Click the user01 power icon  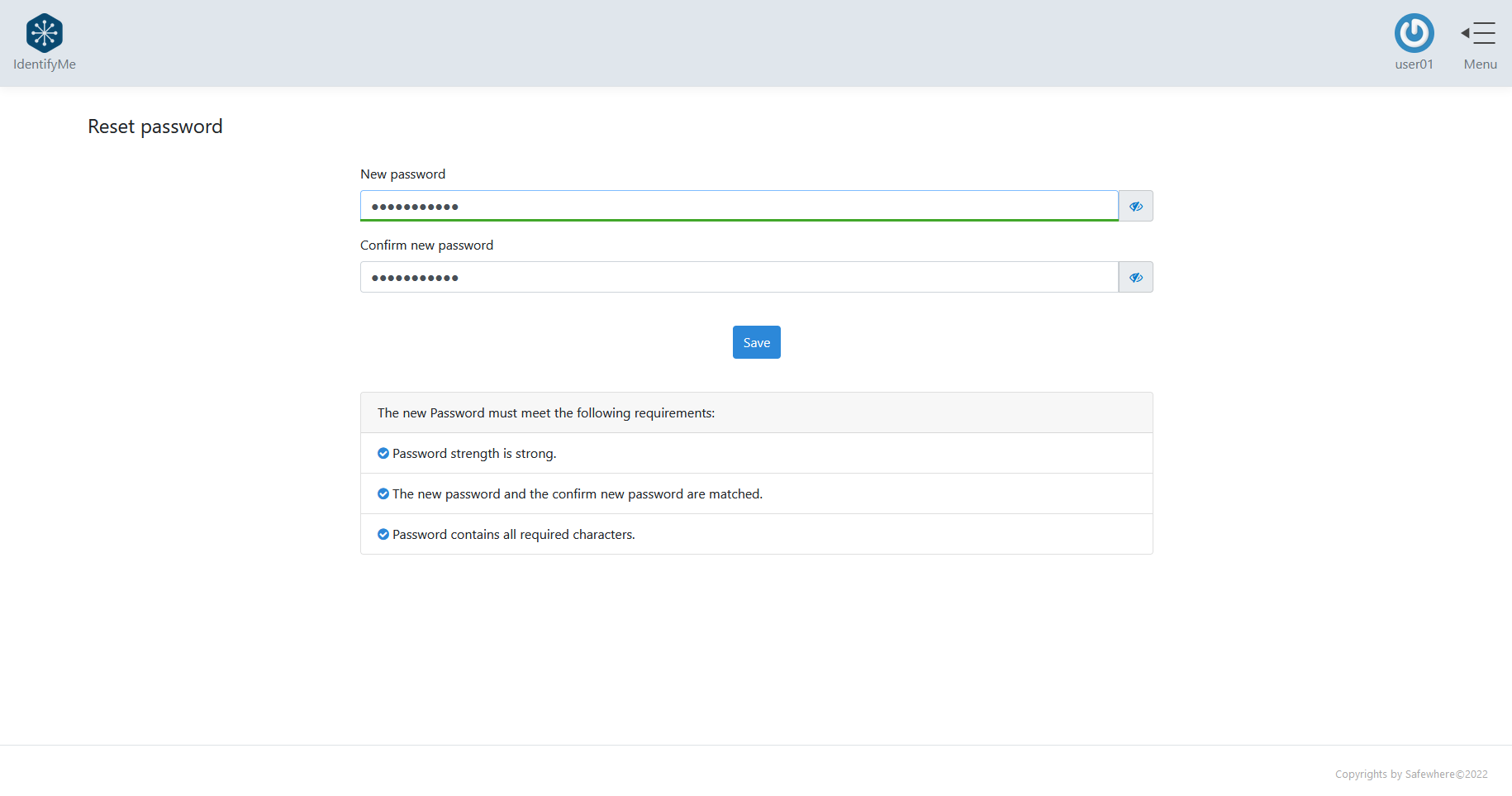tap(1414, 33)
